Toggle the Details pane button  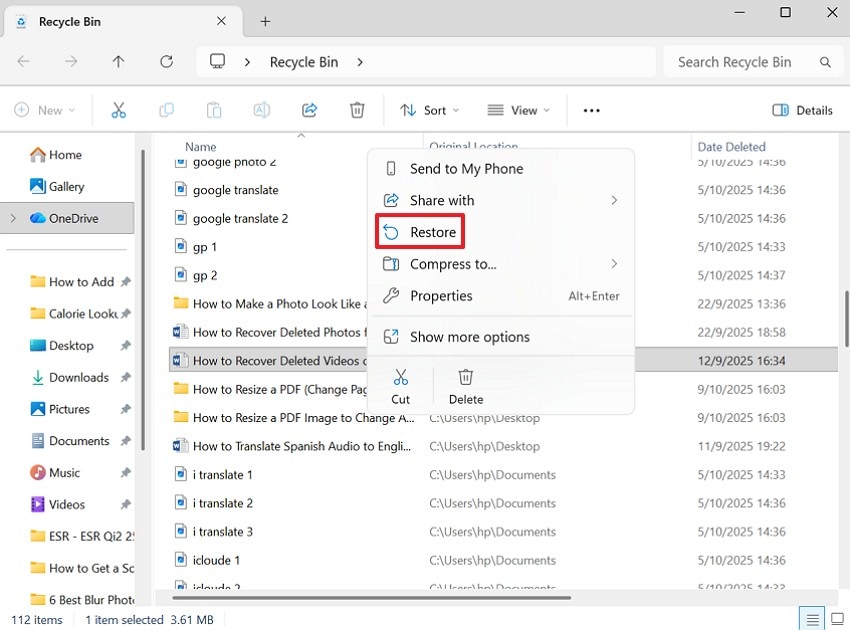pyautogui.click(x=801, y=110)
